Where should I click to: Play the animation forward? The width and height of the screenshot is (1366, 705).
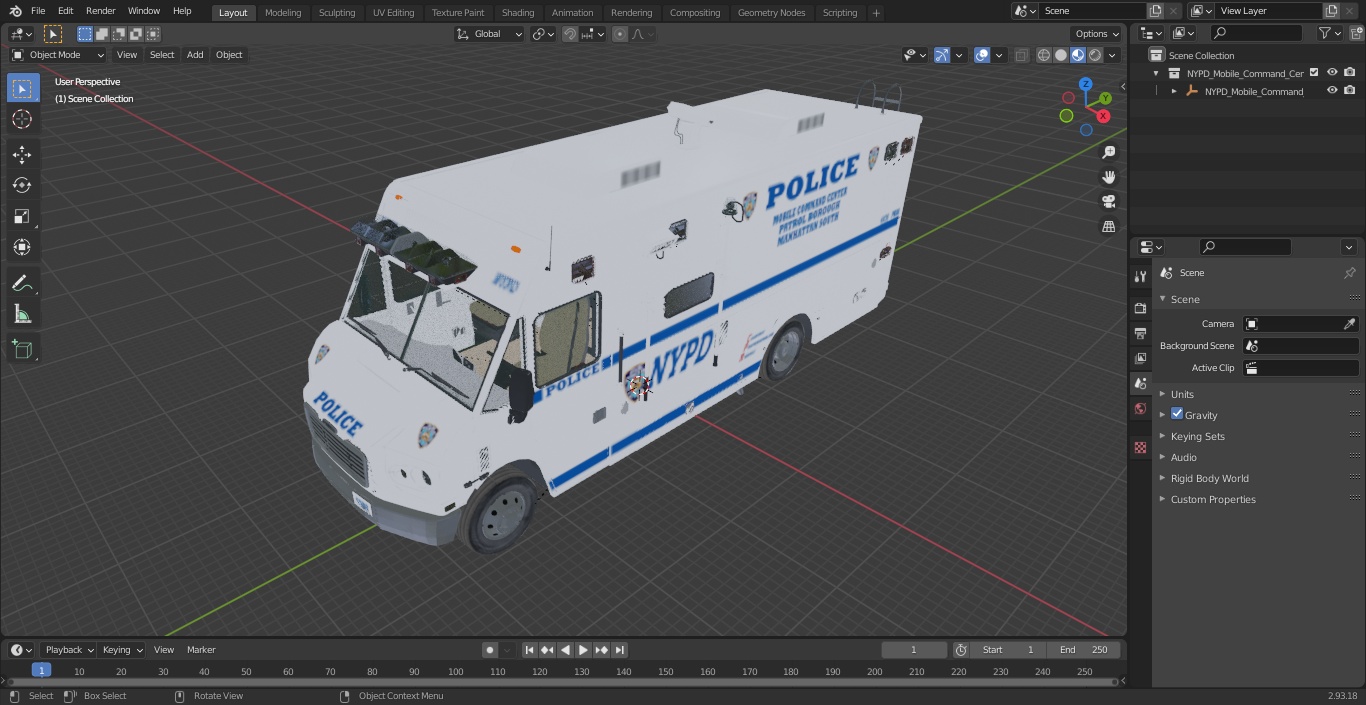click(x=584, y=650)
